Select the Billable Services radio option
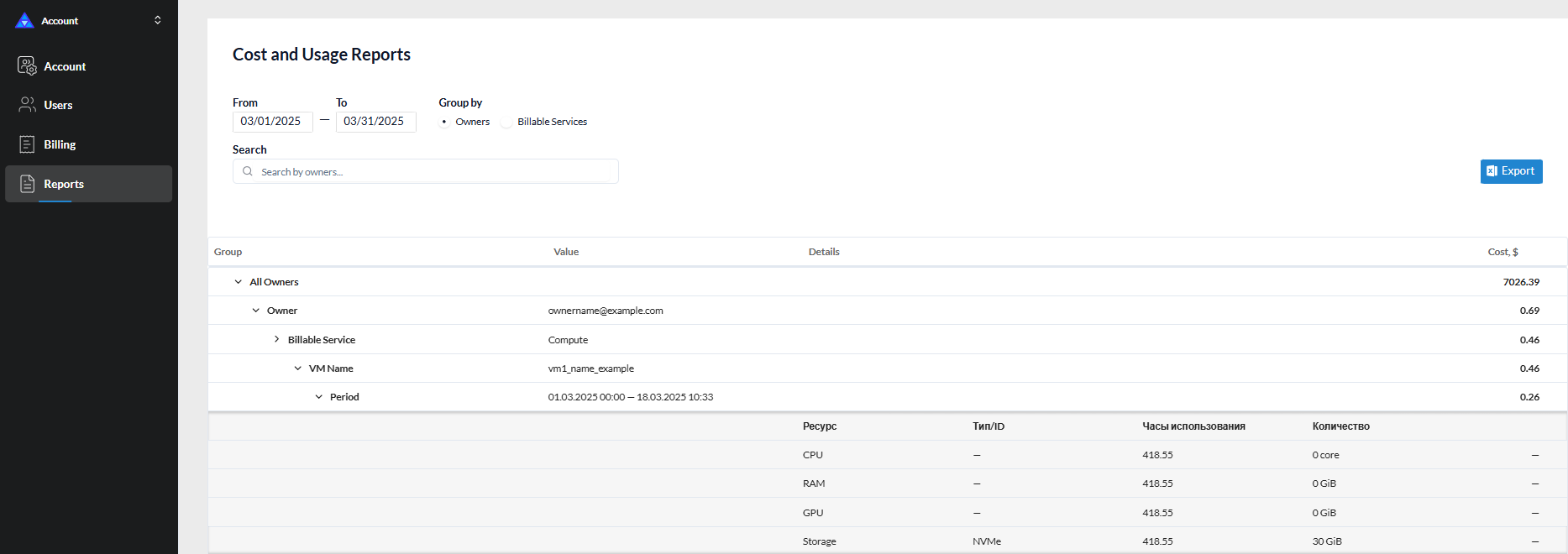1568x554 pixels. (x=506, y=122)
